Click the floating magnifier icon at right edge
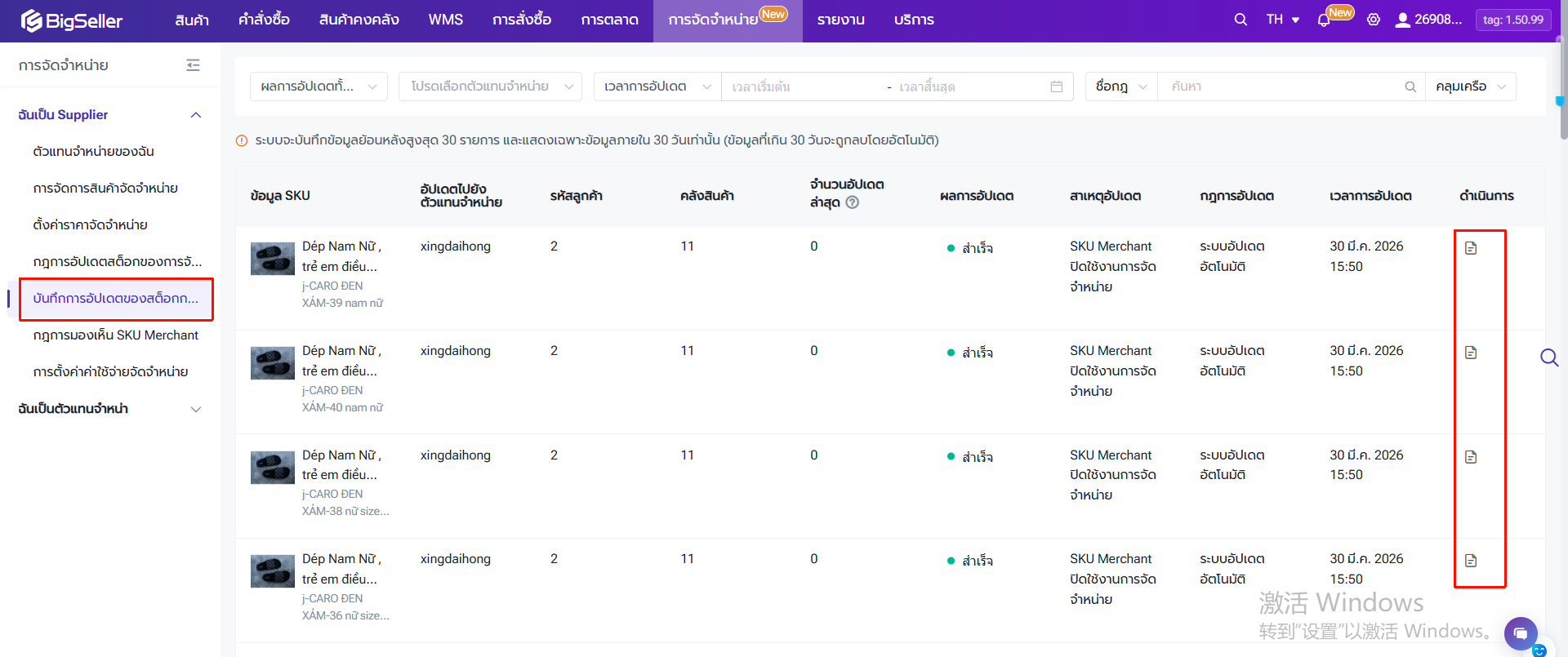This screenshot has height=657, width=1568. [1548, 357]
